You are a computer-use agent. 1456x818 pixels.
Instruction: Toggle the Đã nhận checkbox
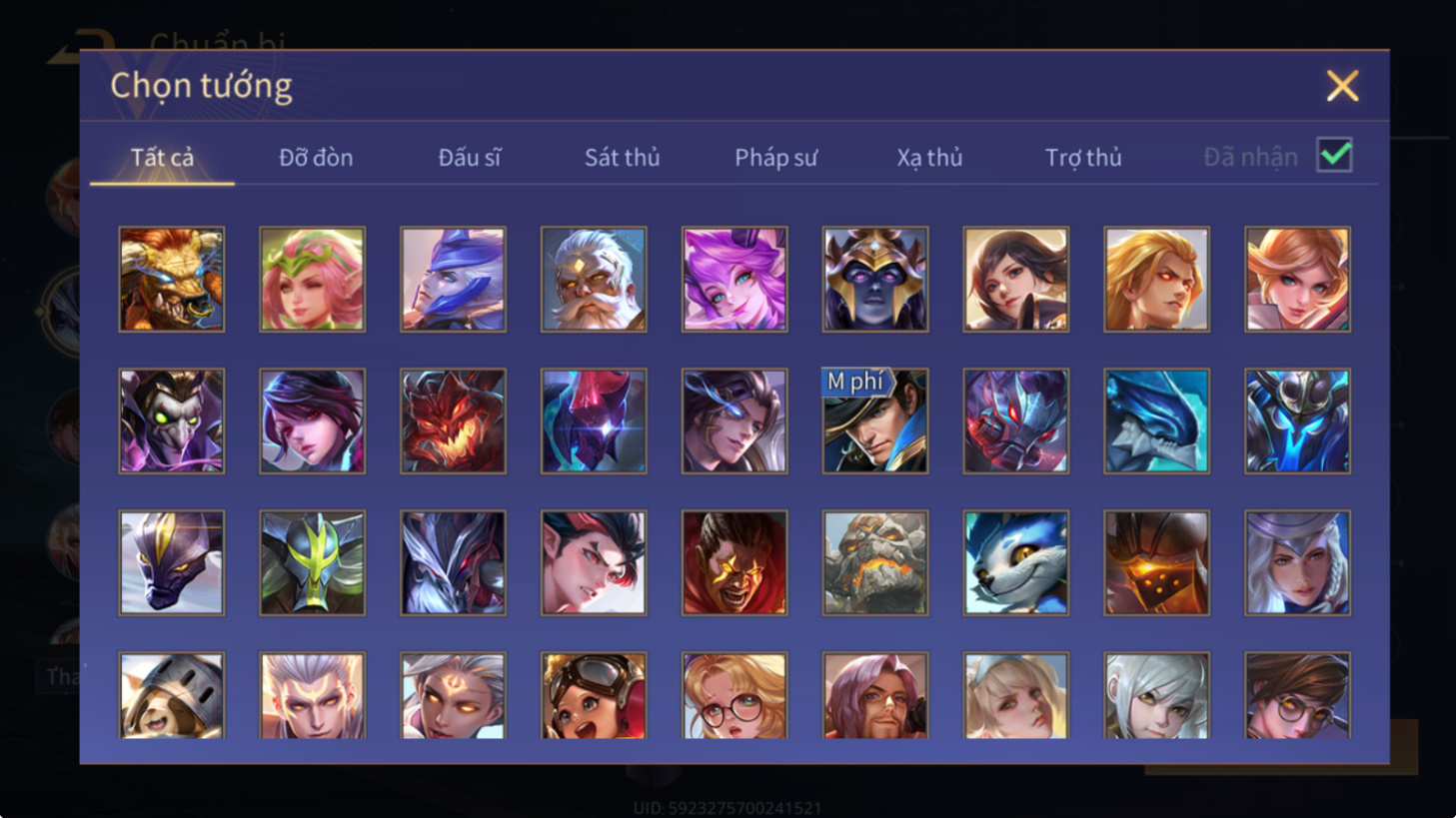[1334, 156]
